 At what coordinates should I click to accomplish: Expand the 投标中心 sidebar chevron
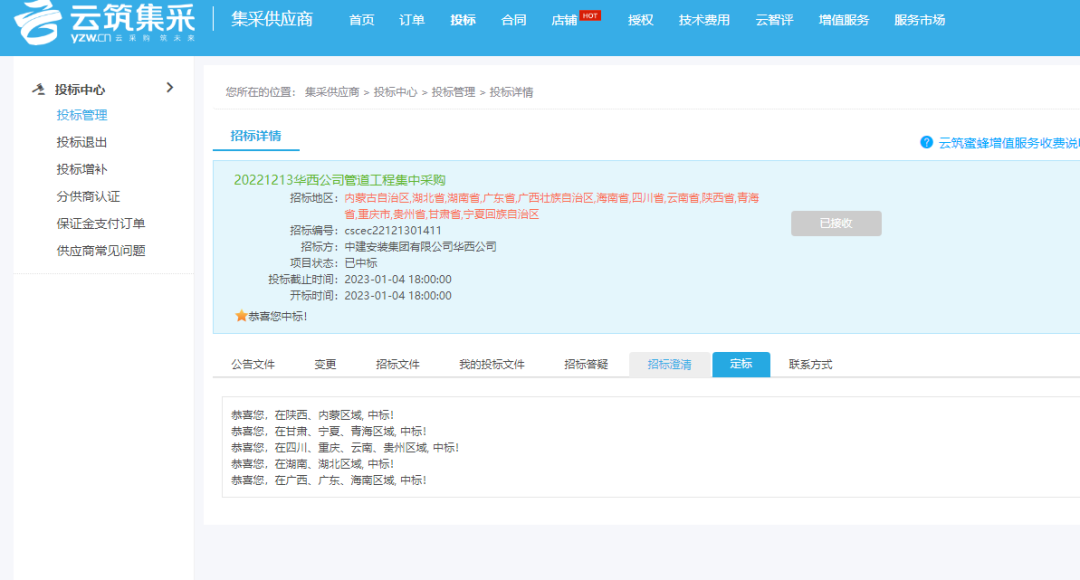(x=169, y=88)
